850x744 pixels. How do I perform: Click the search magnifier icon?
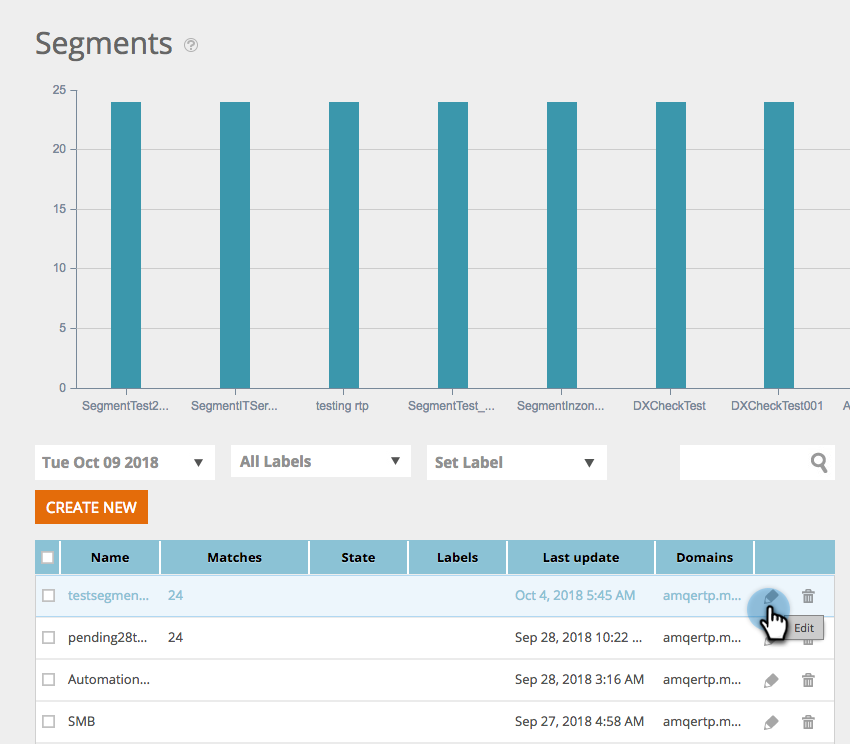[x=819, y=463]
